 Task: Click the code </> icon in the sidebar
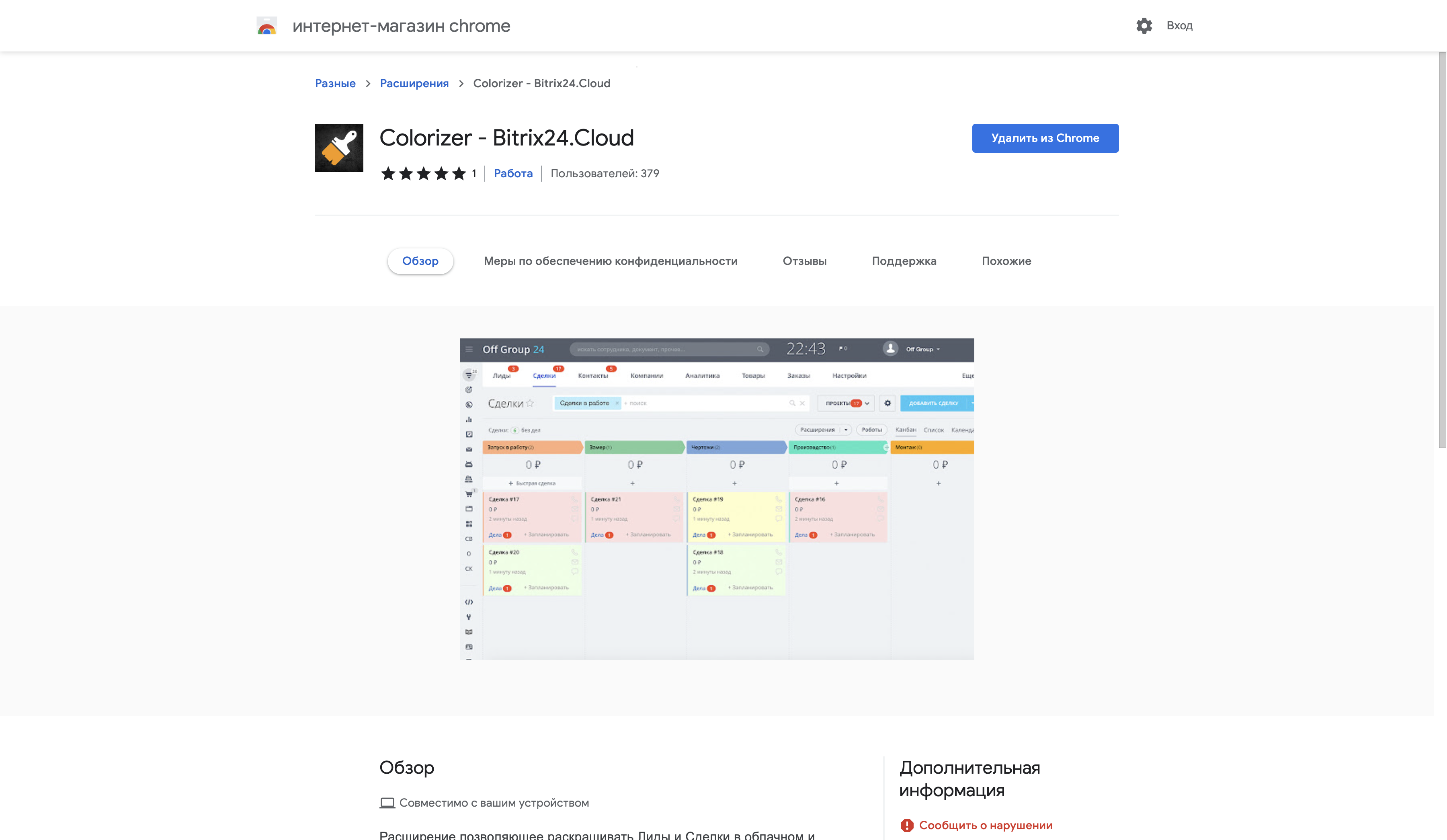tap(469, 602)
